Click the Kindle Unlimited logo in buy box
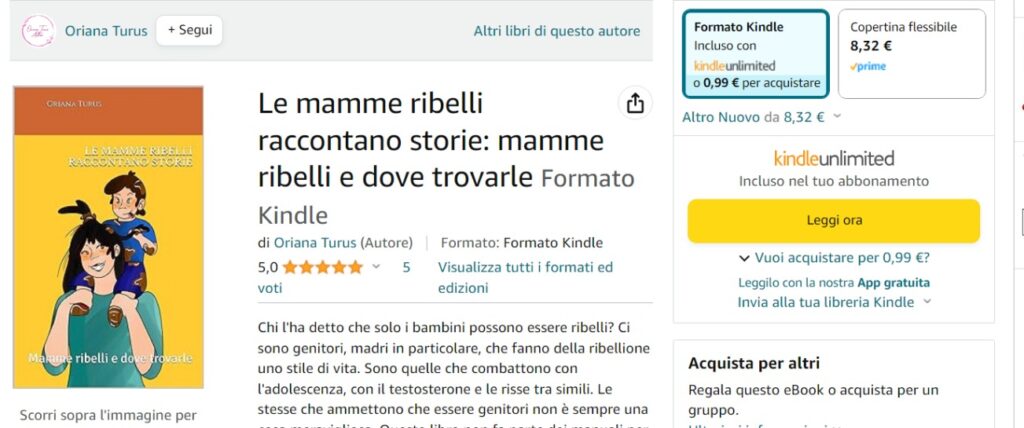Image resolution: width=1024 pixels, height=428 pixels. [833, 158]
